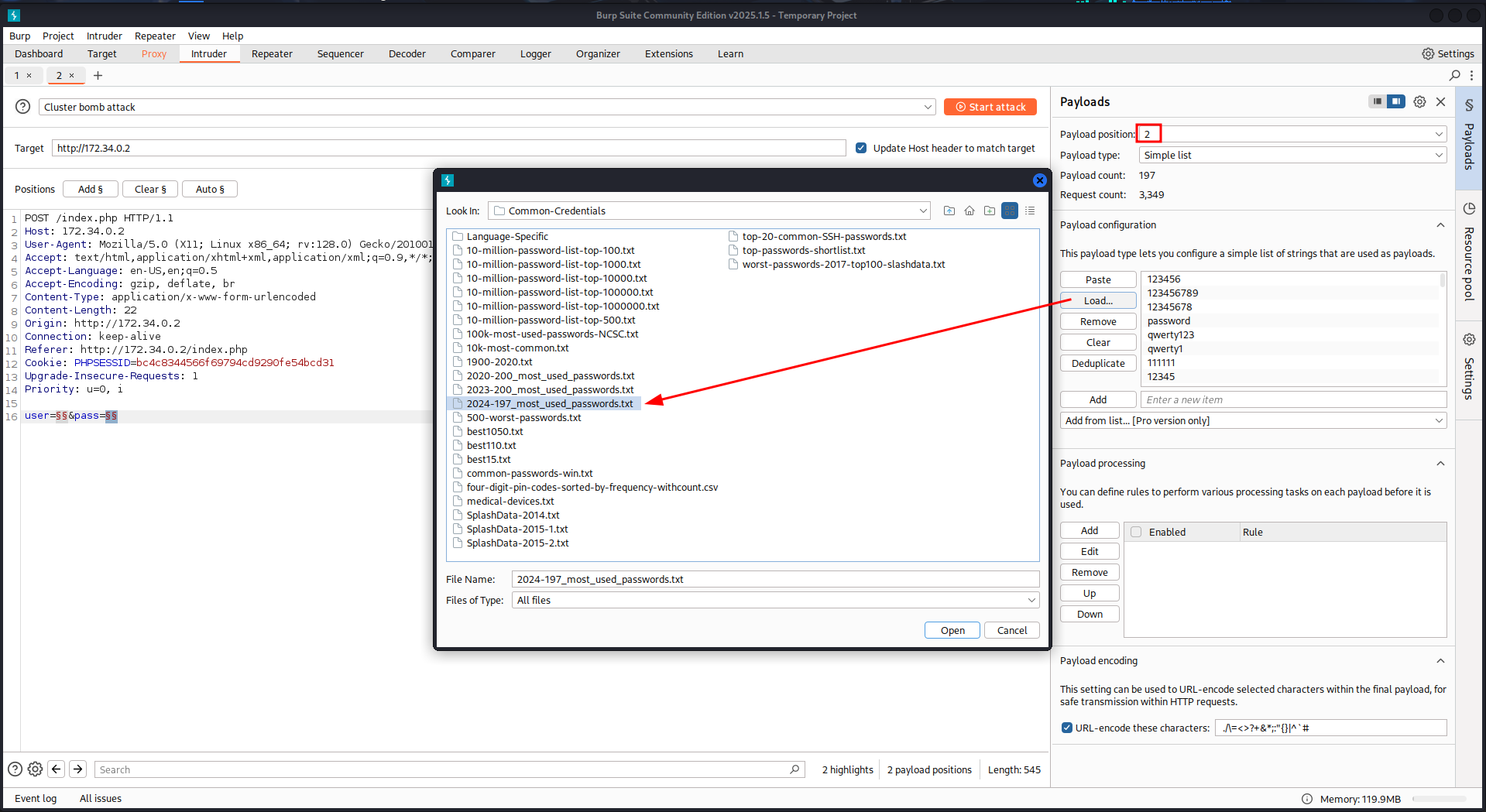Click the Start attack button

[x=990, y=107]
